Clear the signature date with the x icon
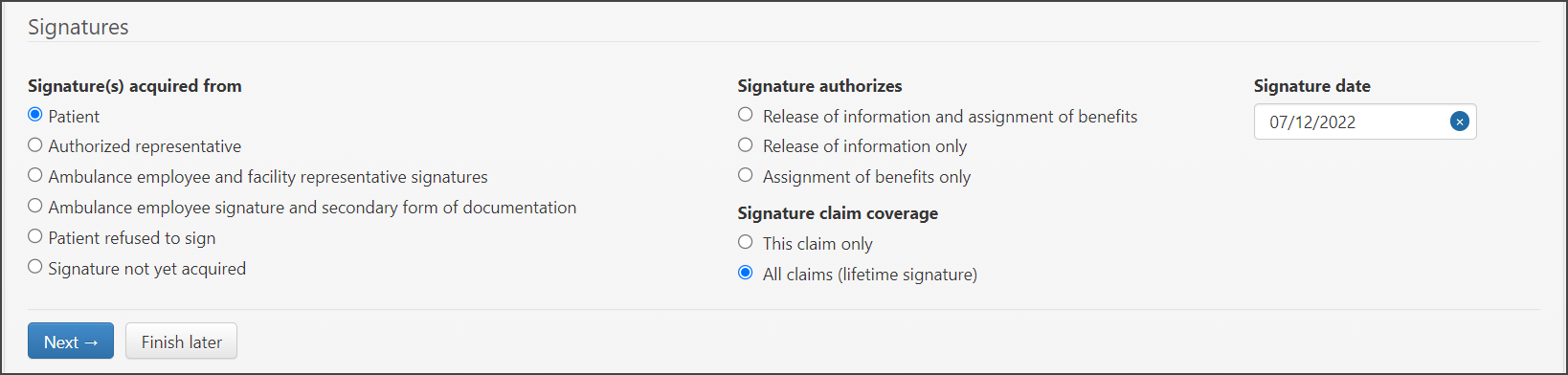 (x=1459, y=121)
